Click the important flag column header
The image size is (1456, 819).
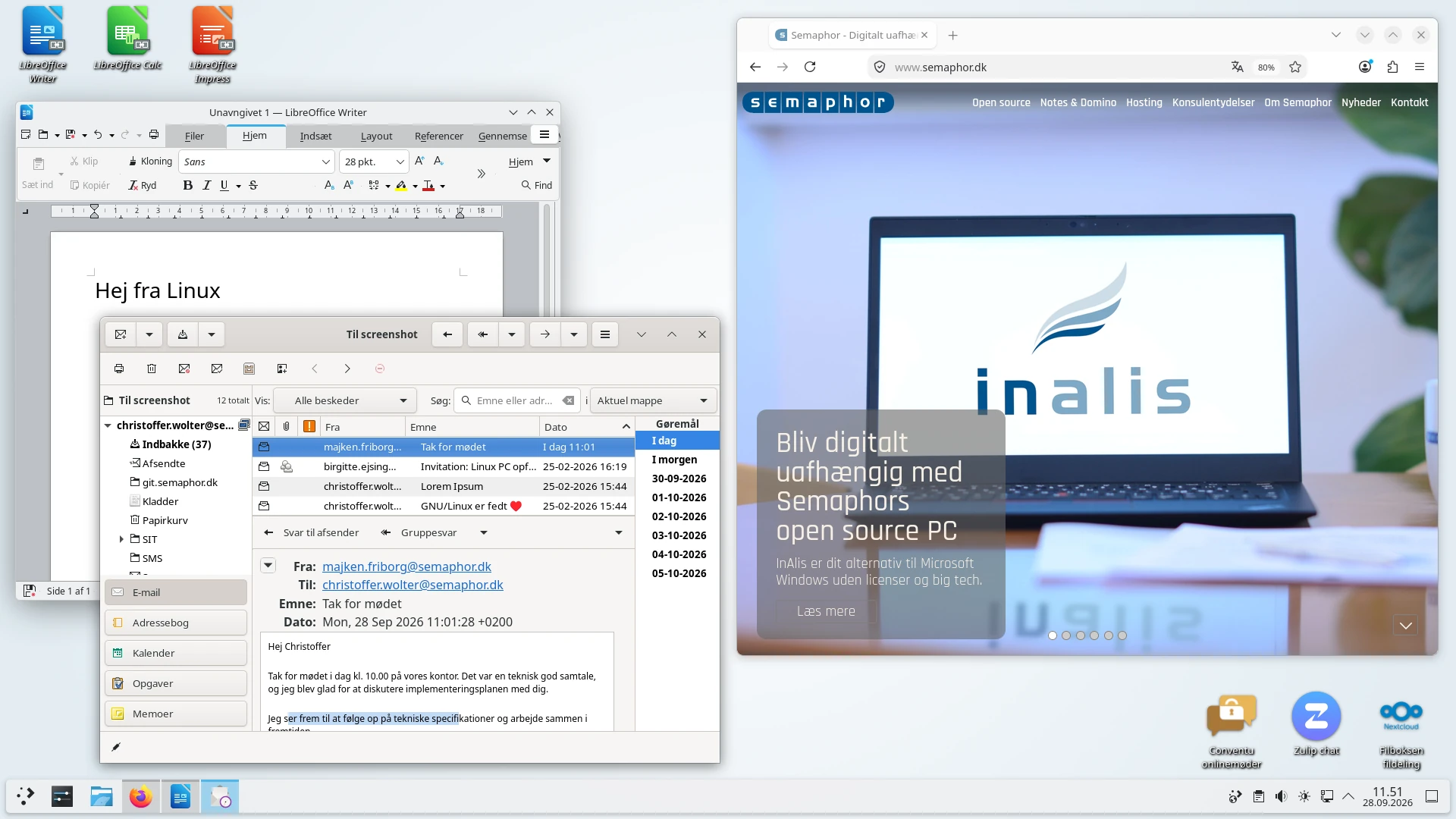click(x=309, y=426)
